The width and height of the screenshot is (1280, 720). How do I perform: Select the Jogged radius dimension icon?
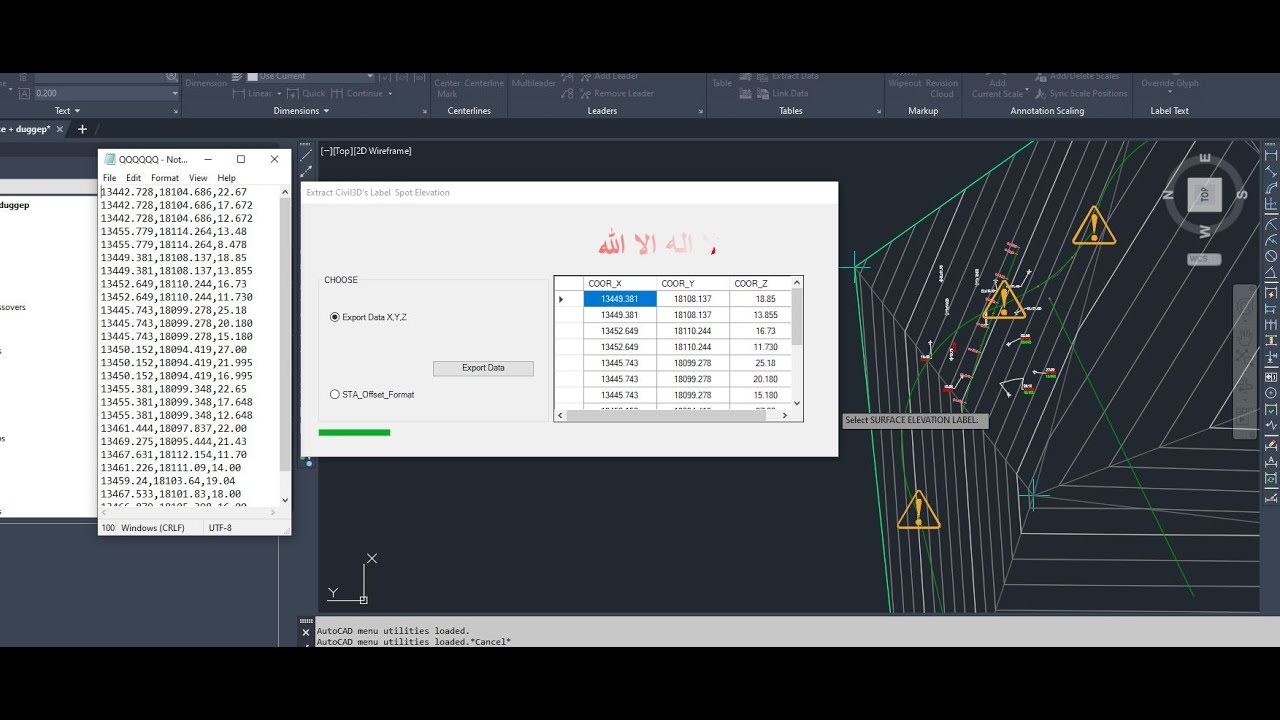click(x=1271, y=240)
